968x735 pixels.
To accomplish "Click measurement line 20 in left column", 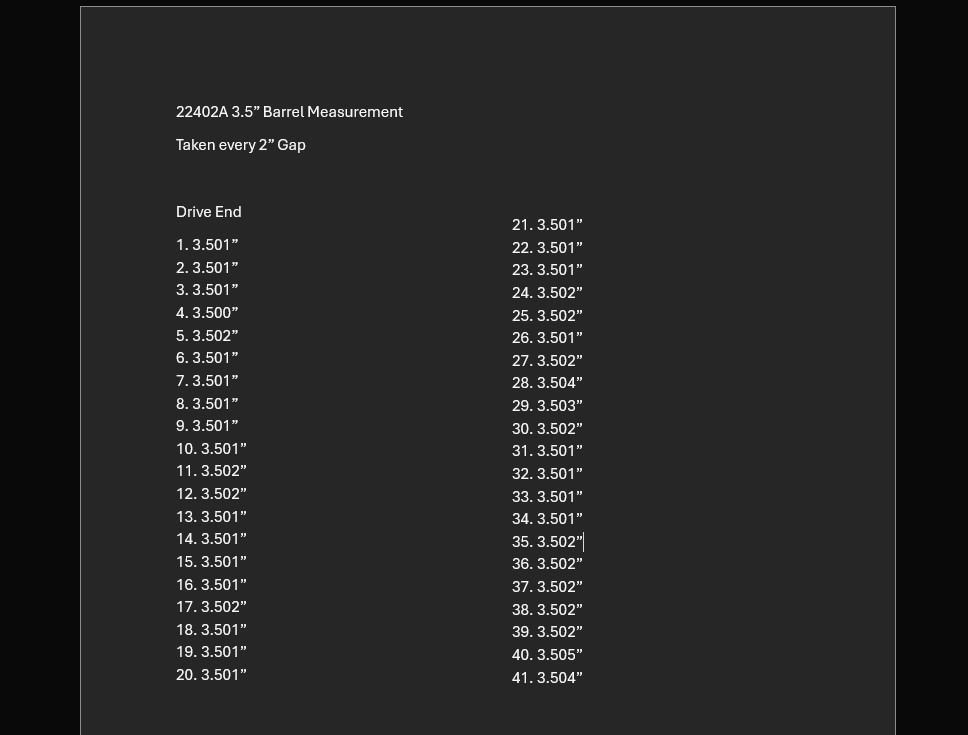I will point(211,675).
